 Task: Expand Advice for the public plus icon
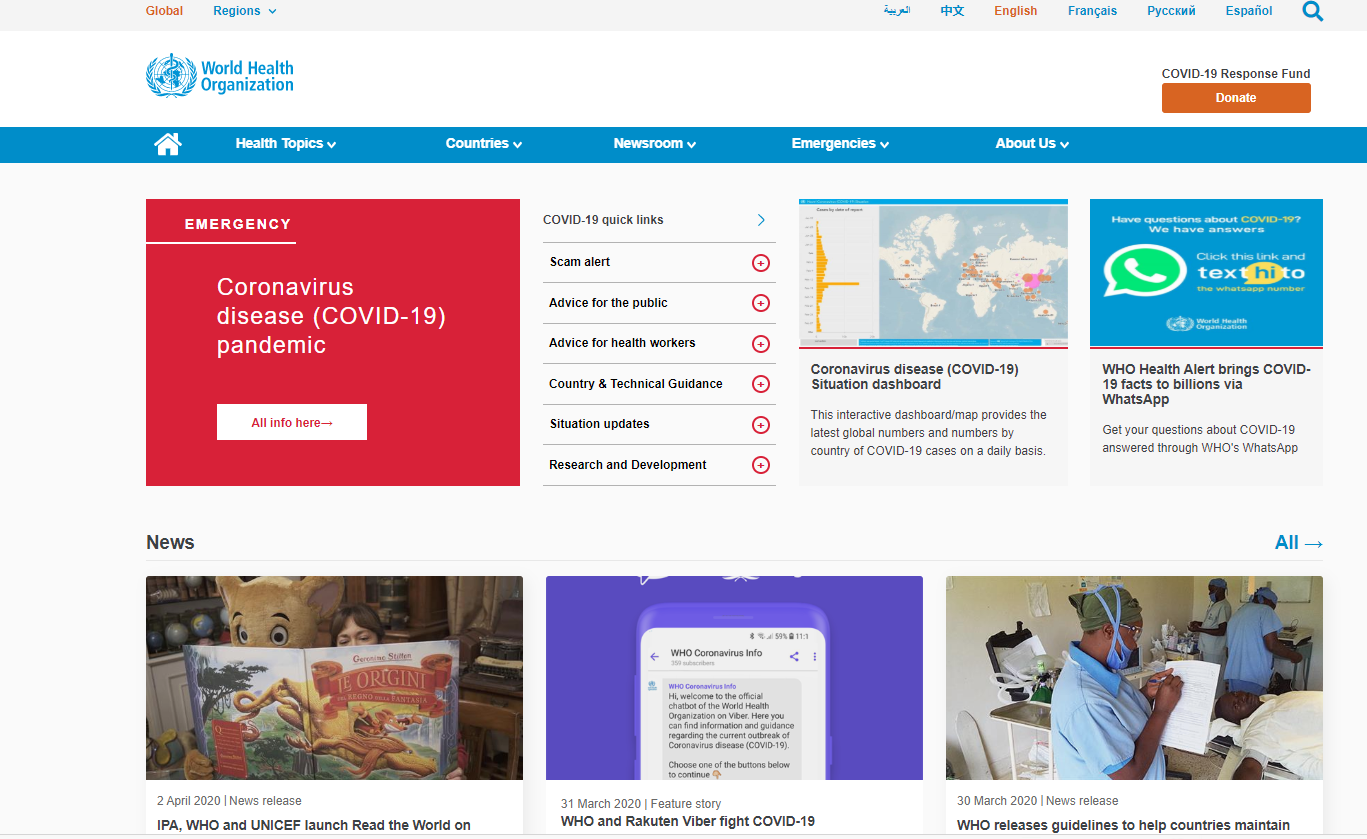pos(760,303)
